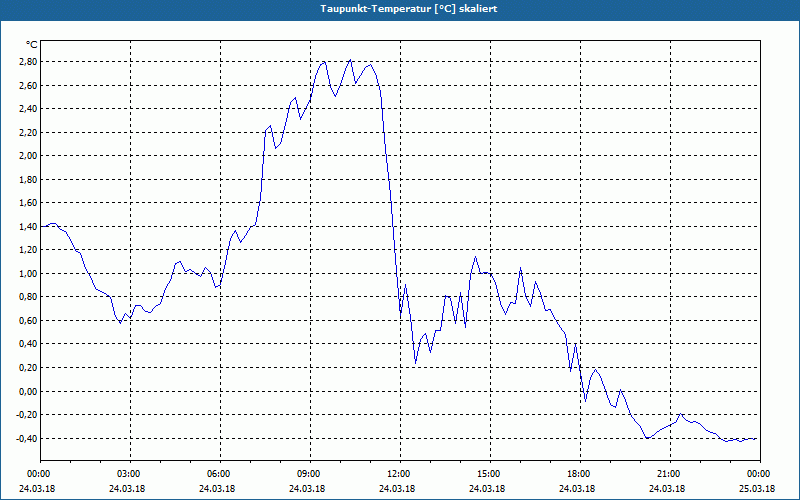Select the -0,40 y-axis value
The height and width of the screenshot is (500, 800).
coord(26,439)
